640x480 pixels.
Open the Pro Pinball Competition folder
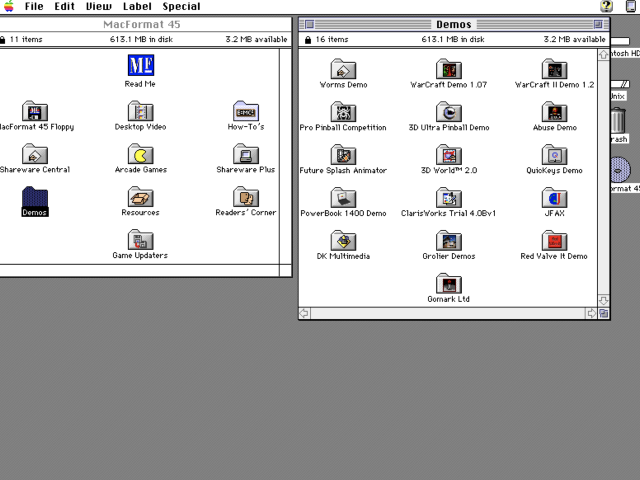pyautogui.click(x=343, y=112)
